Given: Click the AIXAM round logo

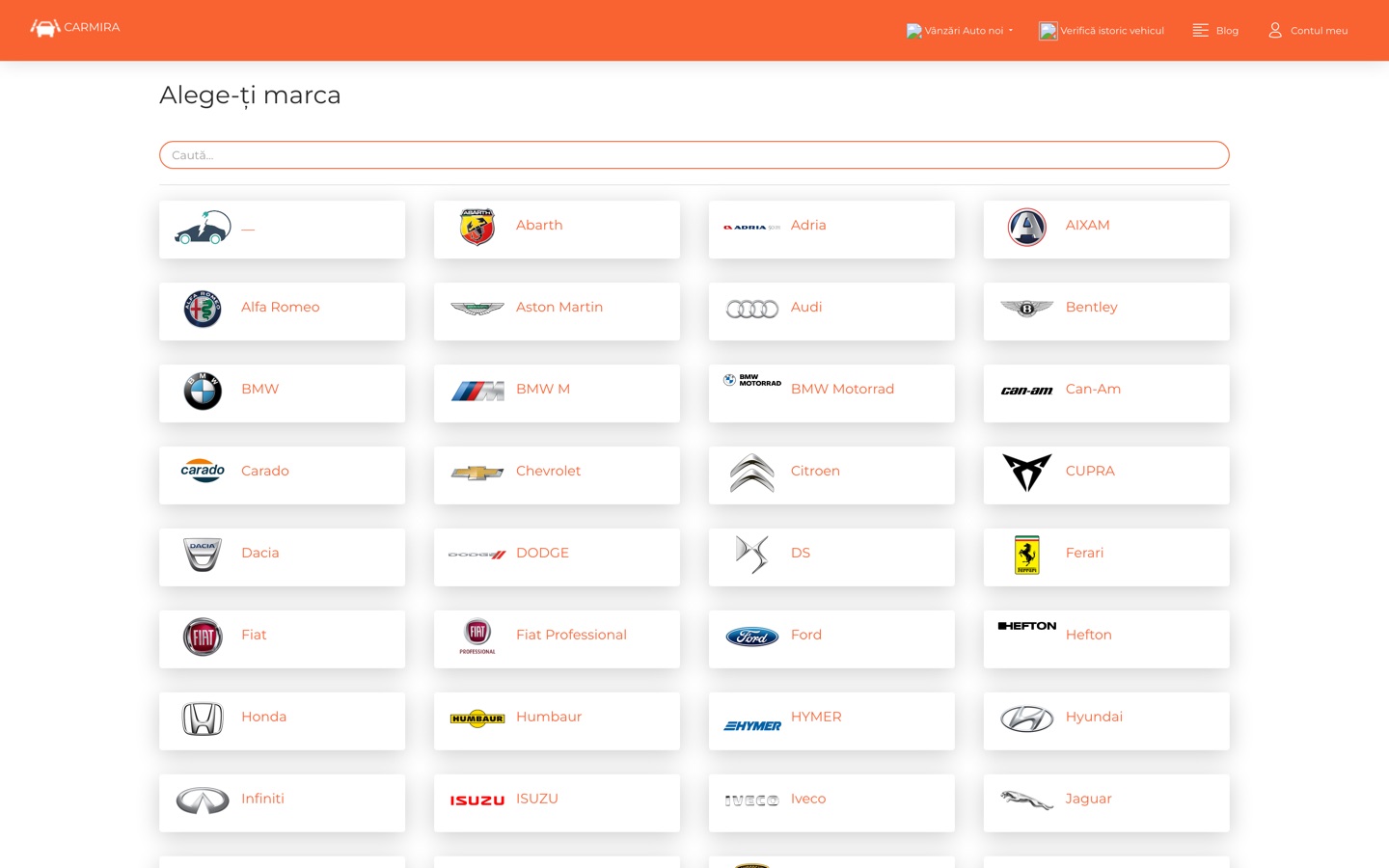Looking at the screenshot, I should [1027, 228].
